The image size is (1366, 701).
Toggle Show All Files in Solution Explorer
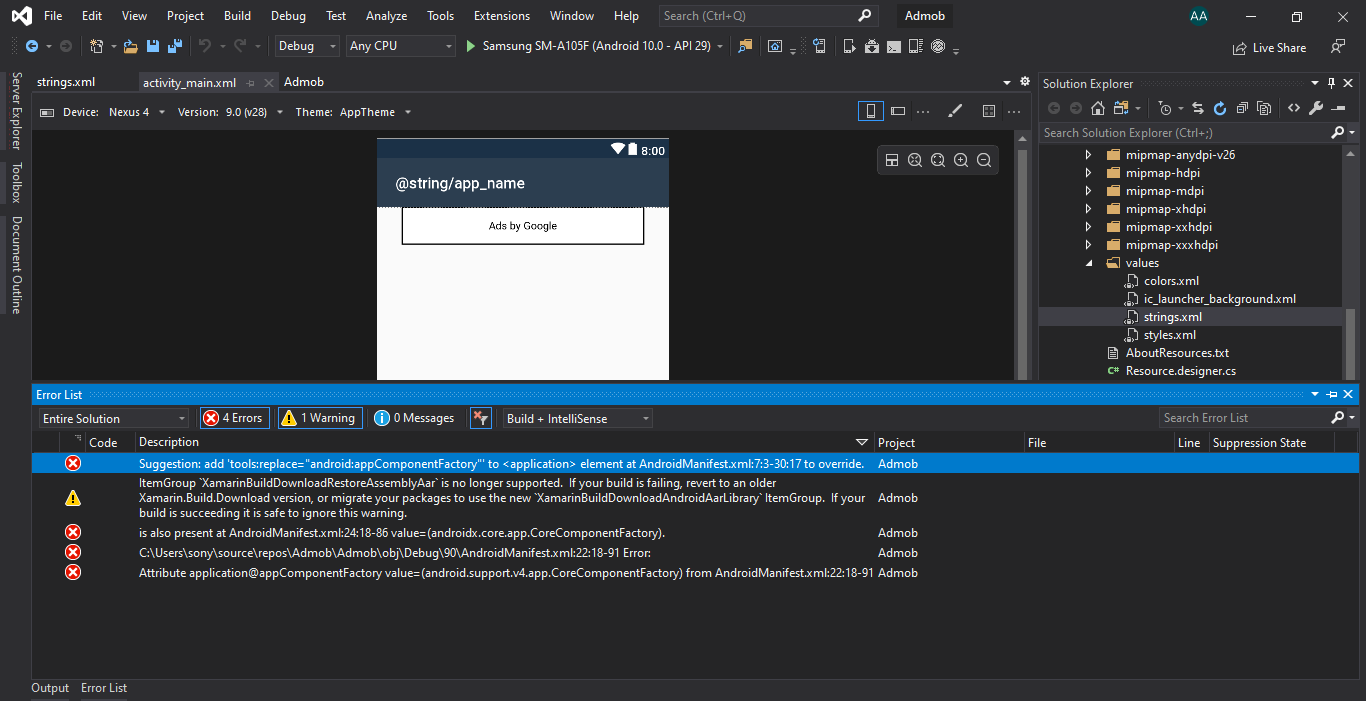(x=1264, y=108)
